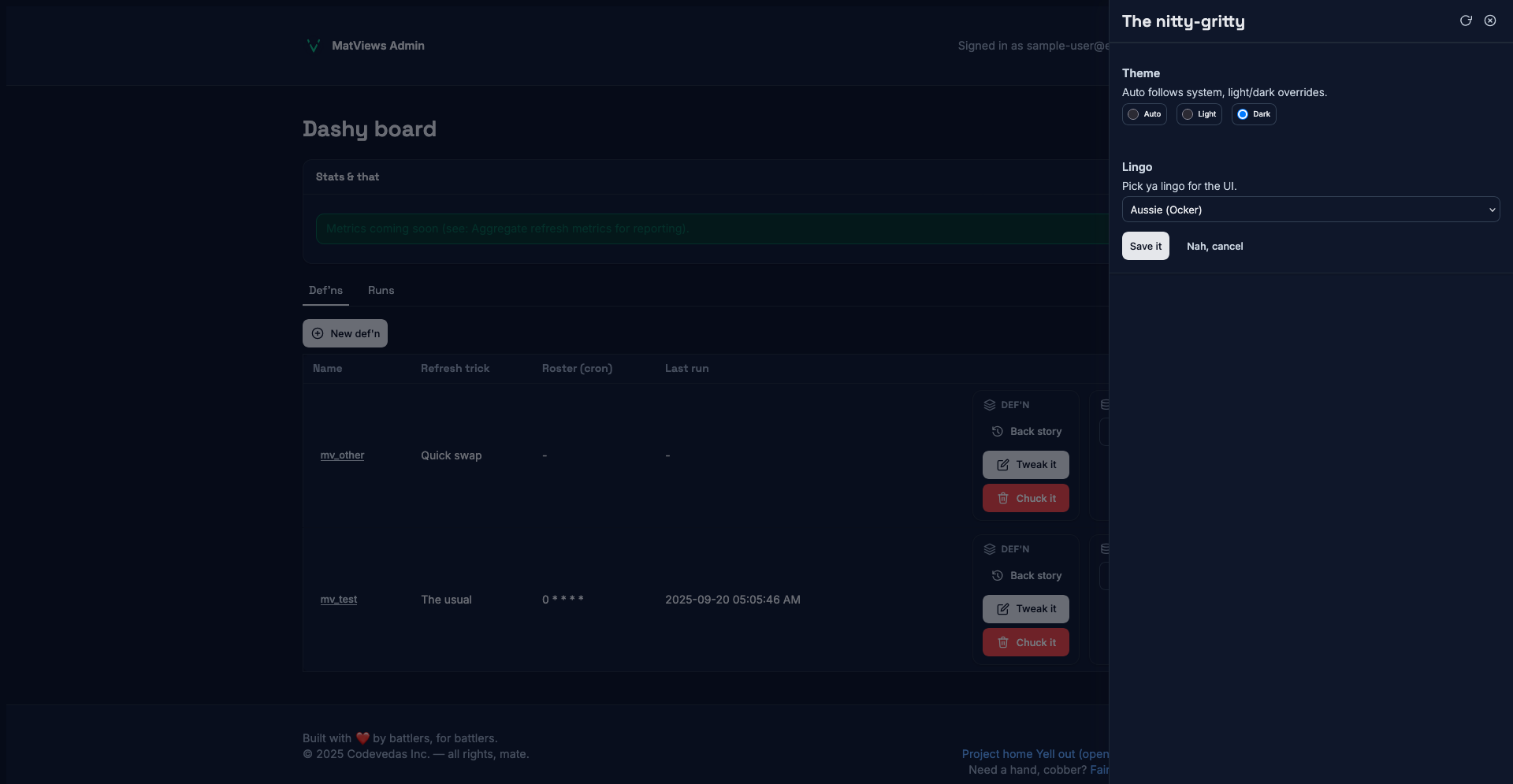
Task: Choose the Dark theme radio button
Action: pyautogui.click(x=1243, y=114)
